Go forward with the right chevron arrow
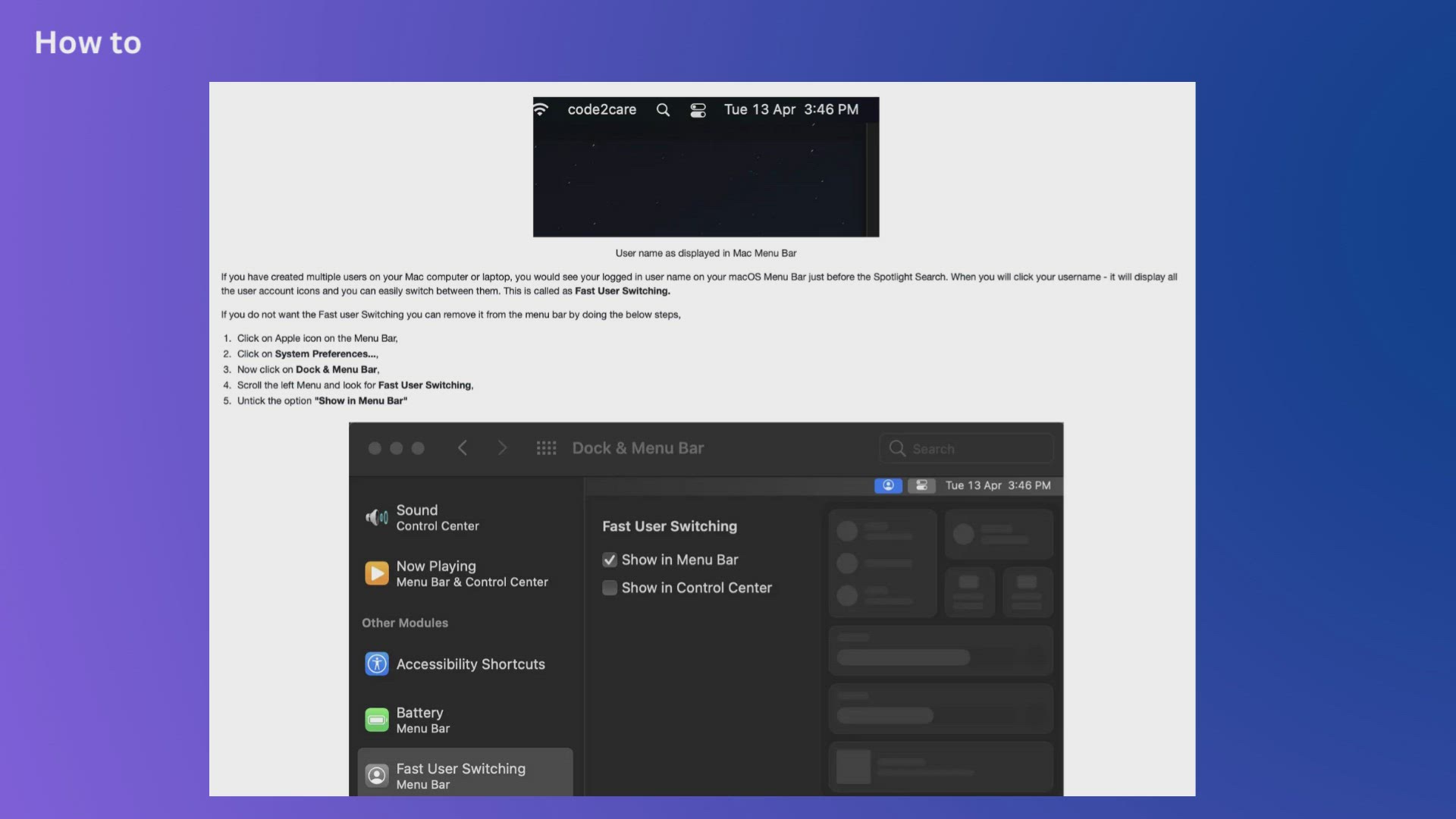Screen dimensions: 1456x819 point(502,448)
